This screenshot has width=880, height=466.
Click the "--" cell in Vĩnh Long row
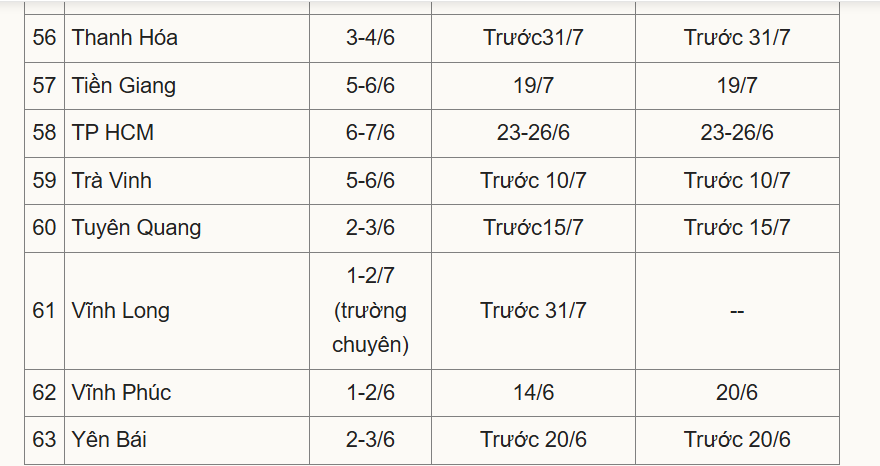point(737,310)
